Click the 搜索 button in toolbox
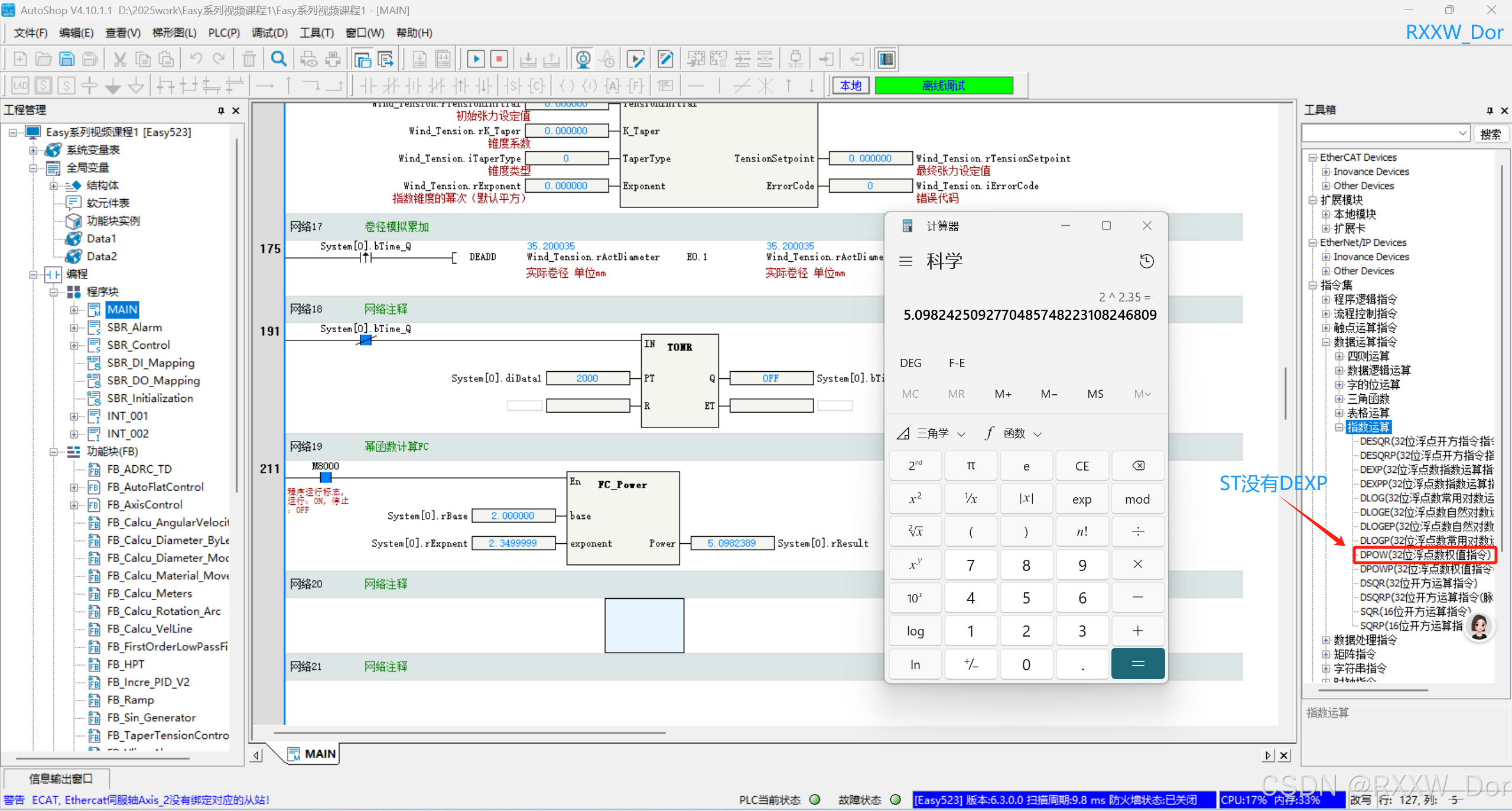This screenshot has width=1512, height=811. (x=1490, y=134)
